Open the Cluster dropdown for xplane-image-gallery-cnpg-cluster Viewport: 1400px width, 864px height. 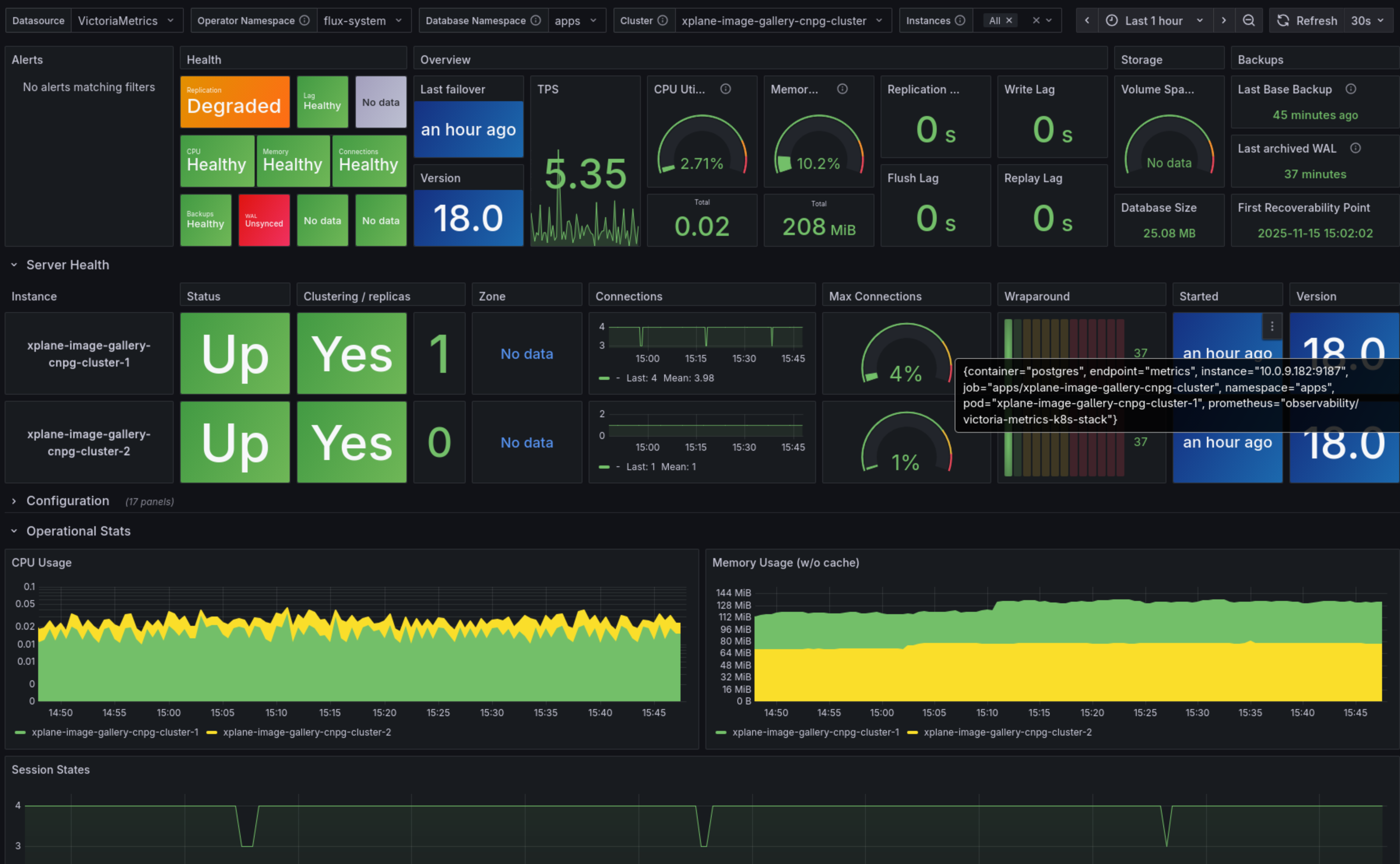click(783, 20)
